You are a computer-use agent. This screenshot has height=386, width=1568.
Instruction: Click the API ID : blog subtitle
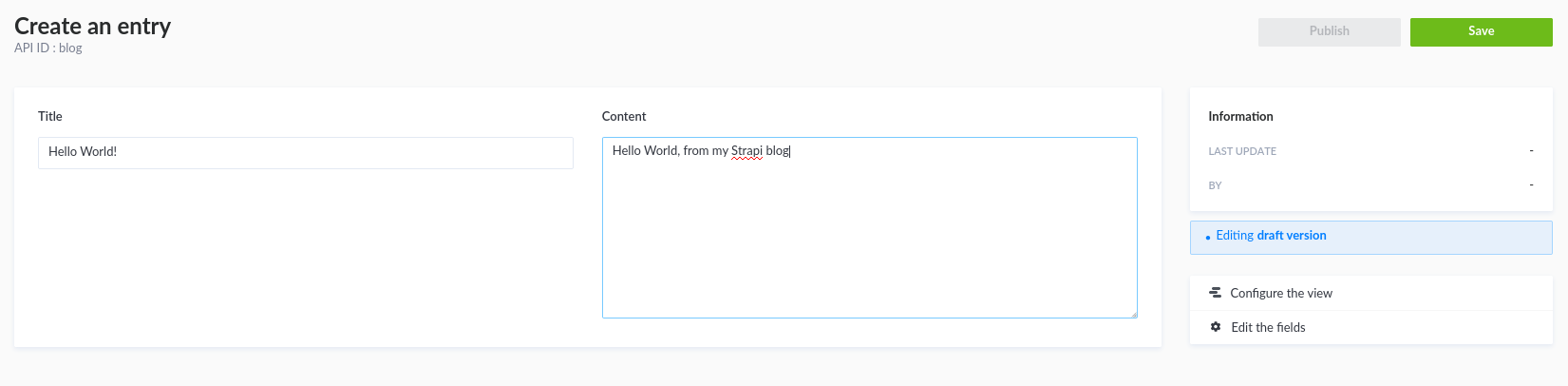pyautogui.click(x=48, y=48)
